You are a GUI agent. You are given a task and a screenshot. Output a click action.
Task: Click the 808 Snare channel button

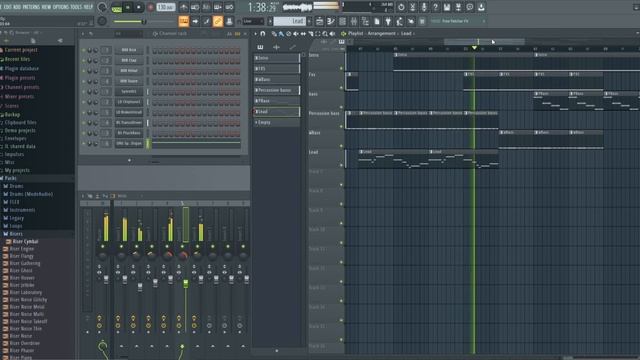click(x=129, y=81)
